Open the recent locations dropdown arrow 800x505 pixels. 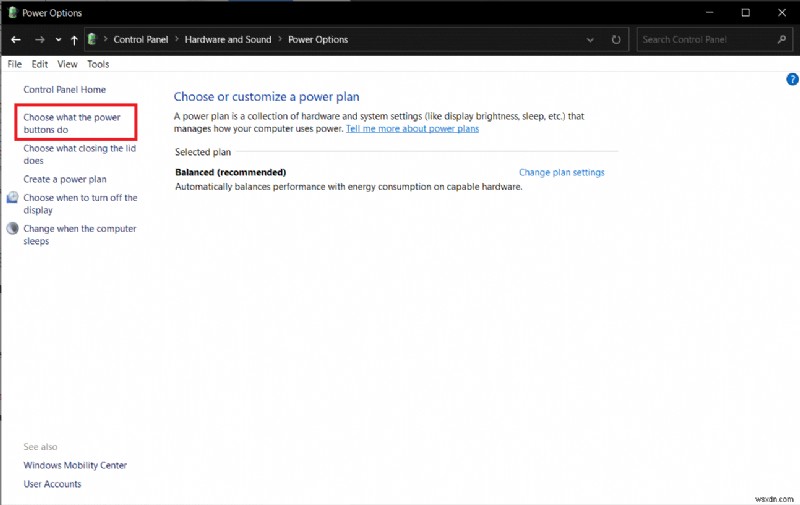click(58, 40)
